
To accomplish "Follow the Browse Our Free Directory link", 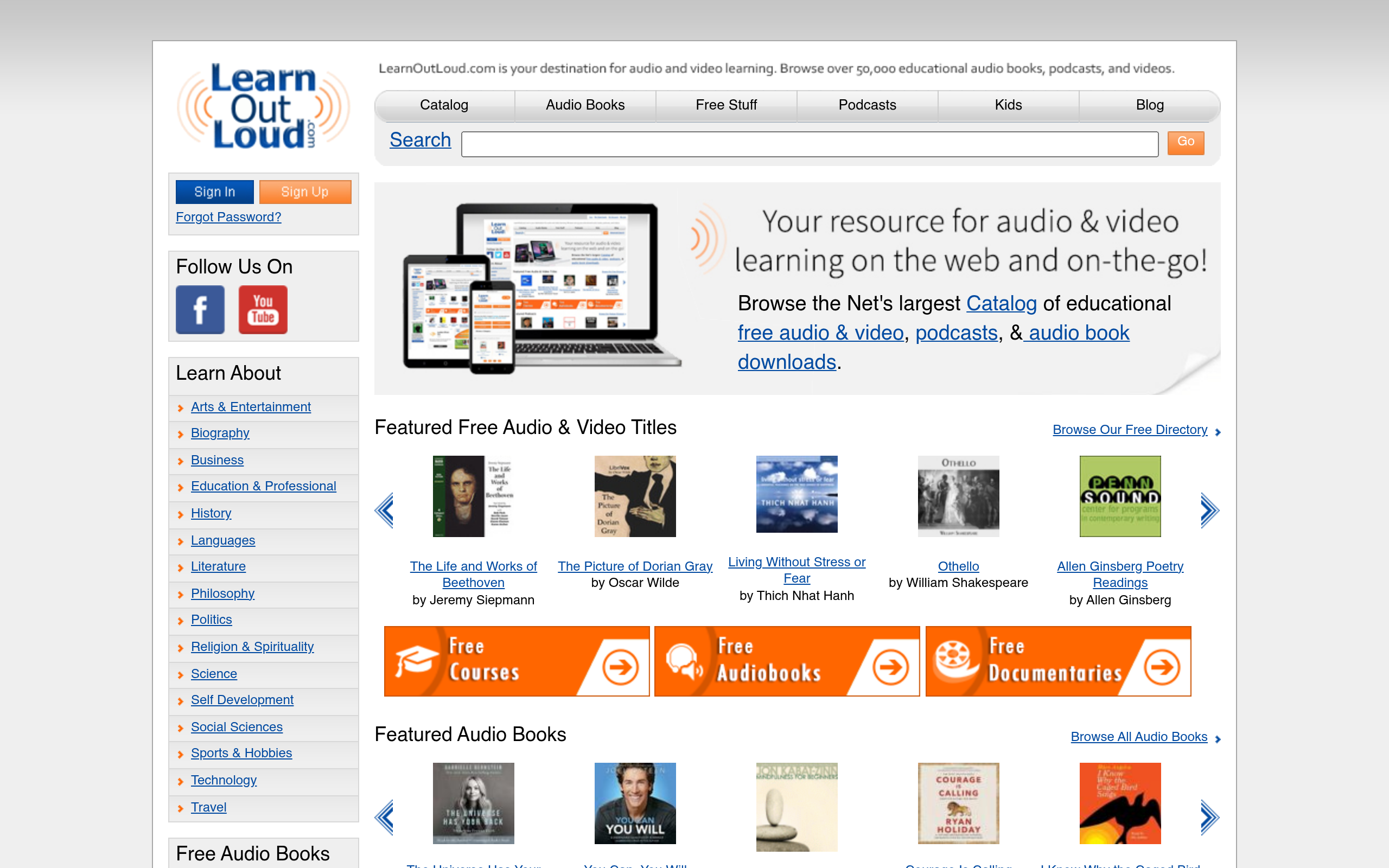I will click(1130, 430).
